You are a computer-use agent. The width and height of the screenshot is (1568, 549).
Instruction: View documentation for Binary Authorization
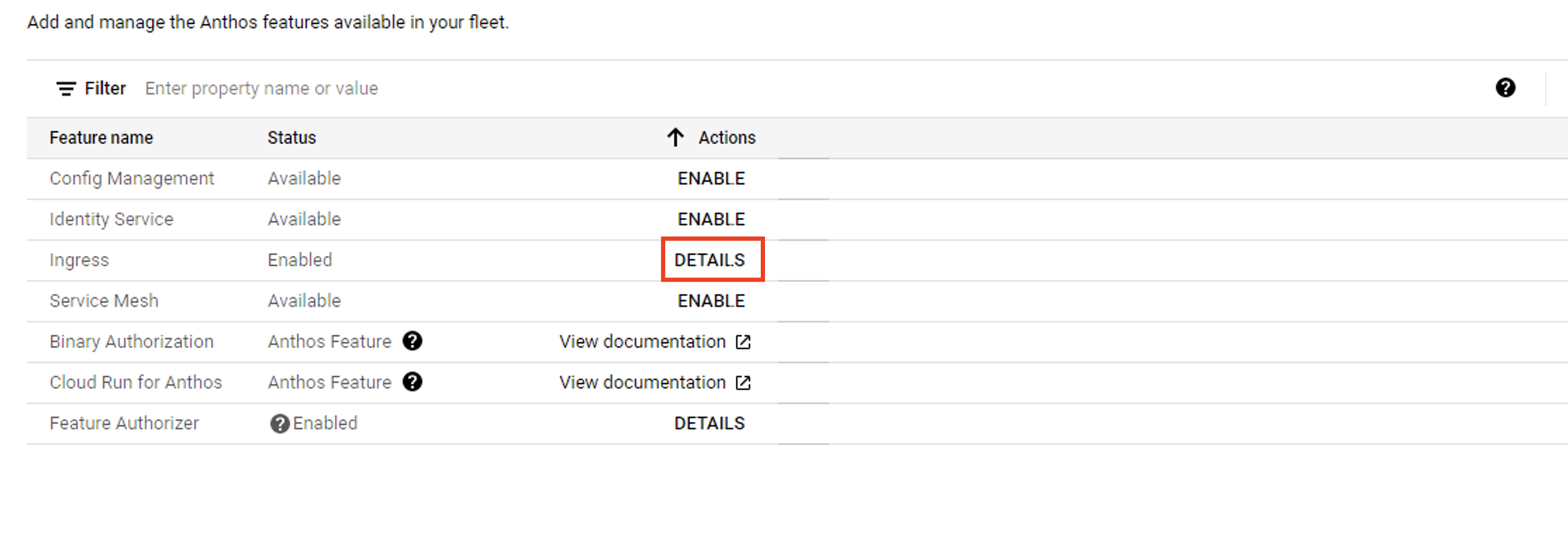pos(643,342)
